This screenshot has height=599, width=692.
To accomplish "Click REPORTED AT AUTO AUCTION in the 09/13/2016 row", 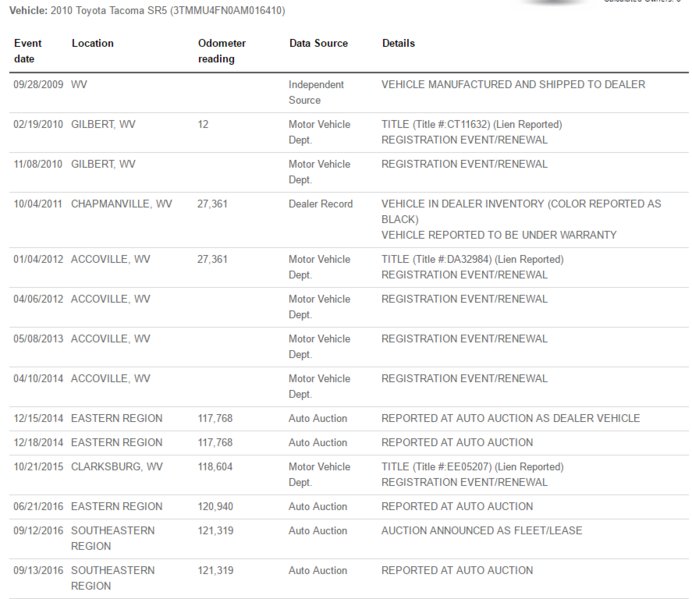I will tap(457, 570).
